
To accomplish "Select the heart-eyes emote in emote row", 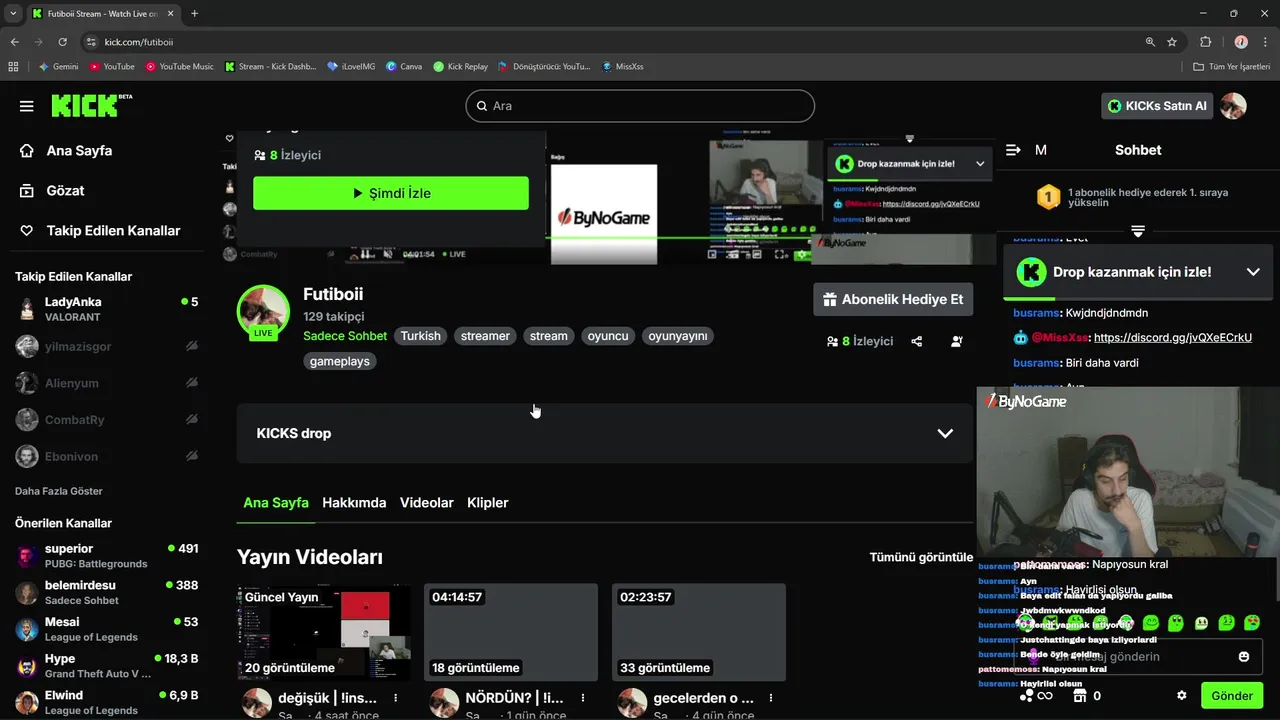I will [x=1252, y=623].
